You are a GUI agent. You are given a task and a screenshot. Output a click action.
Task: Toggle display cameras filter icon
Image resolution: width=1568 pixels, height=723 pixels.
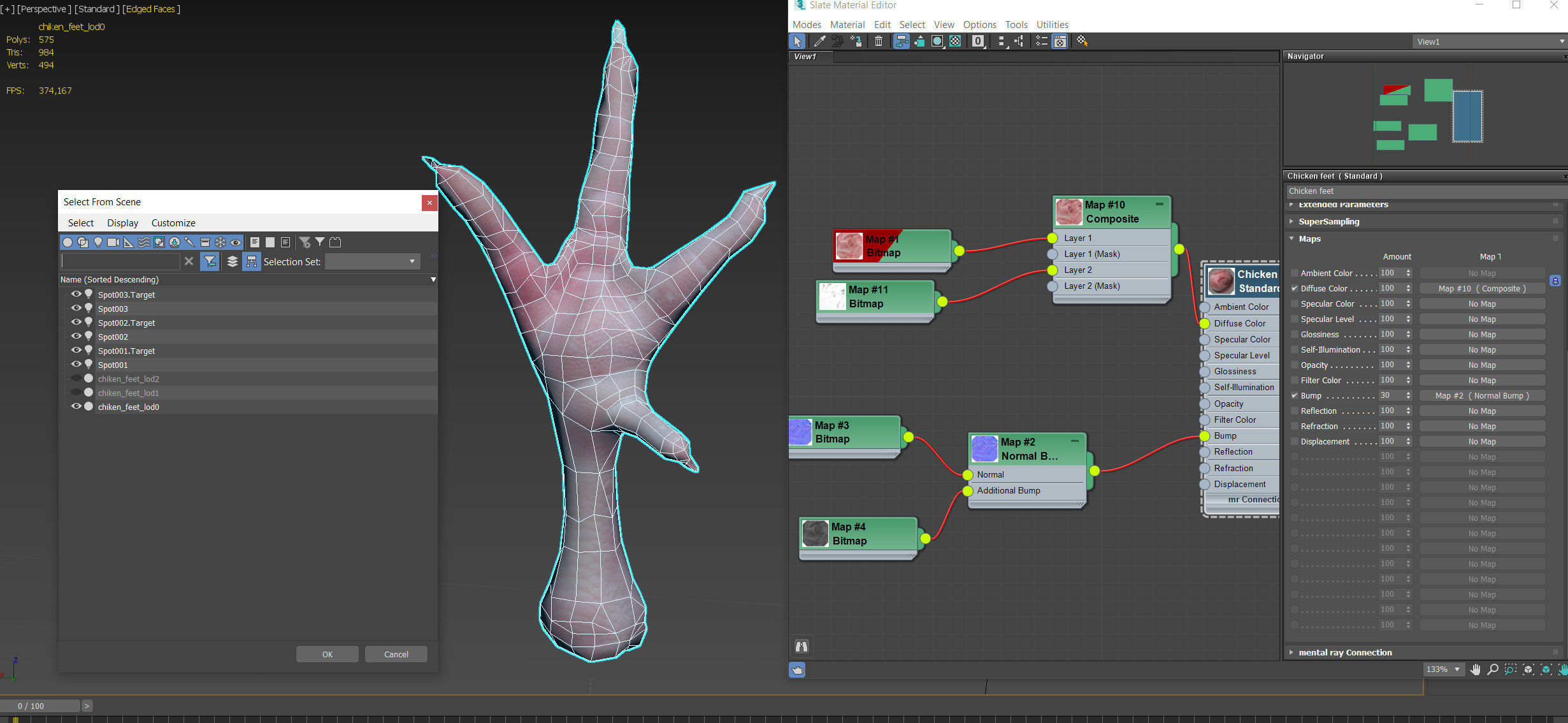point(113,242)
